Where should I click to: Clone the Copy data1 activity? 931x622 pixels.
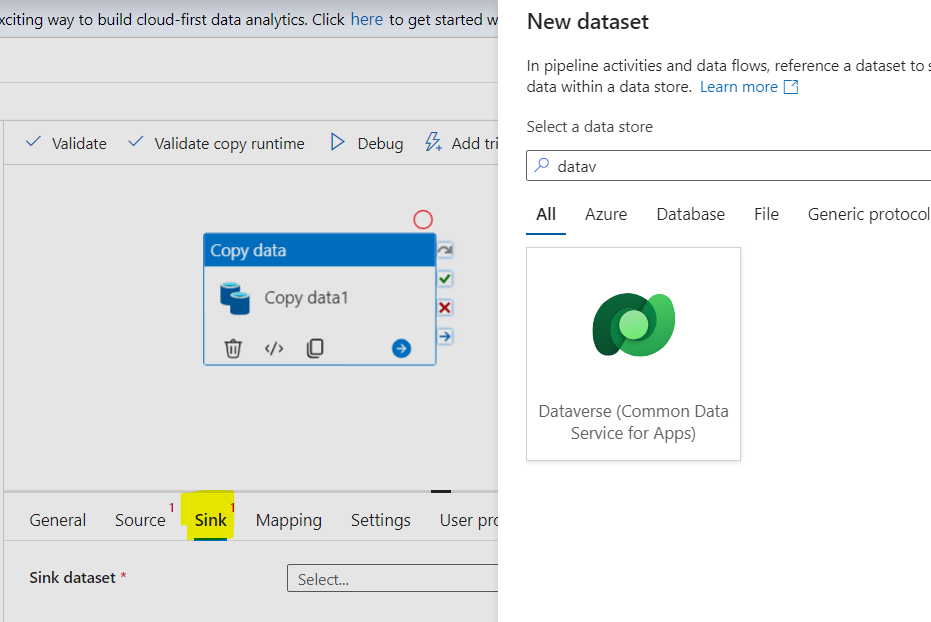[315, 349]
